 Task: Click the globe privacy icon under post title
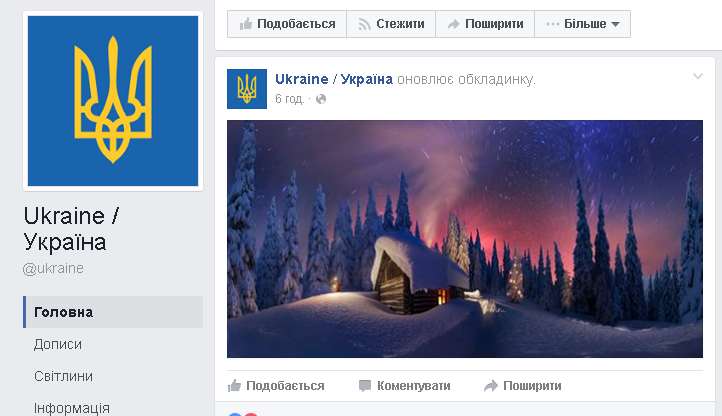point(321,99)
